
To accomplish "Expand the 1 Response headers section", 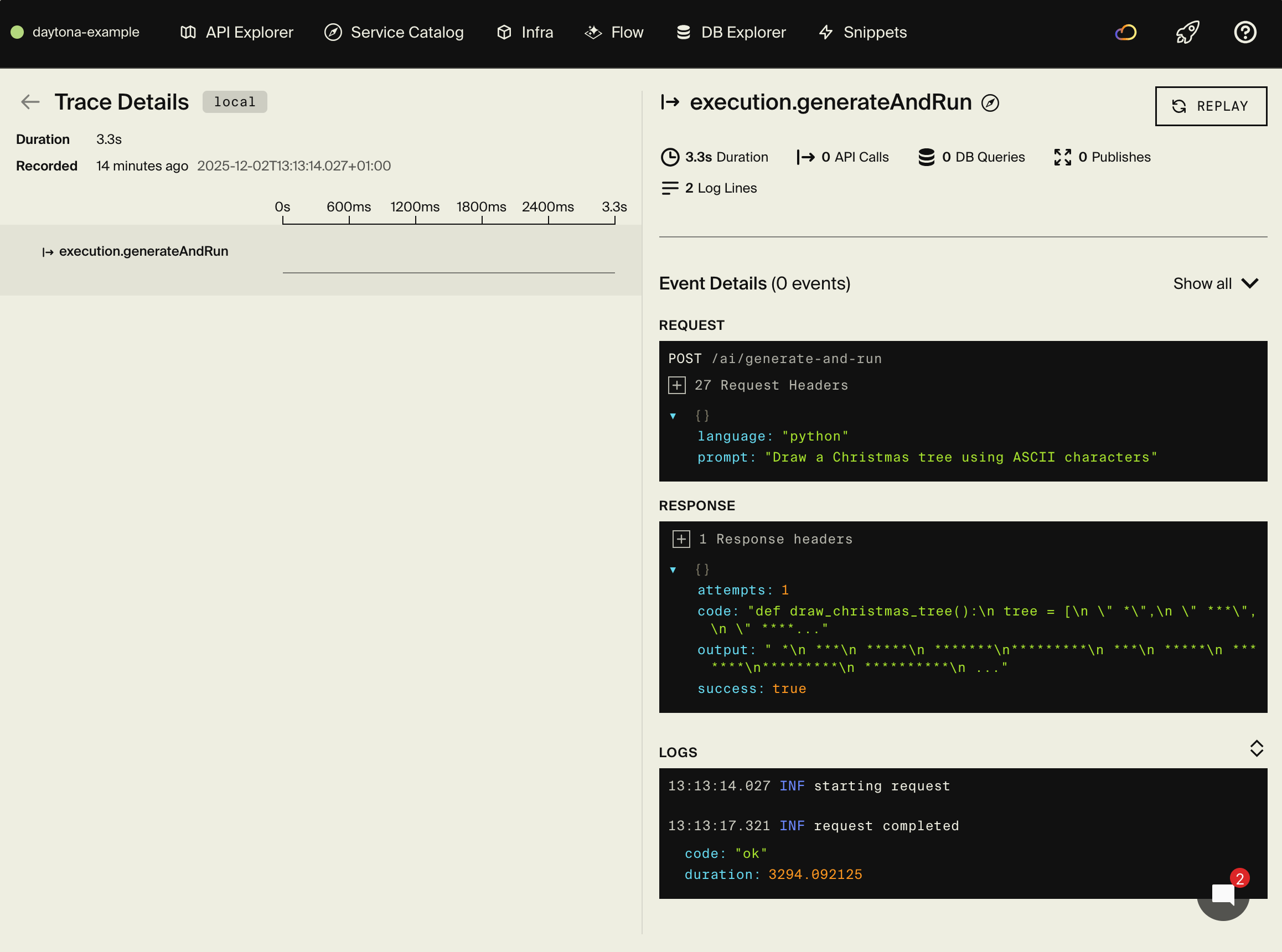I will (681, 539).
